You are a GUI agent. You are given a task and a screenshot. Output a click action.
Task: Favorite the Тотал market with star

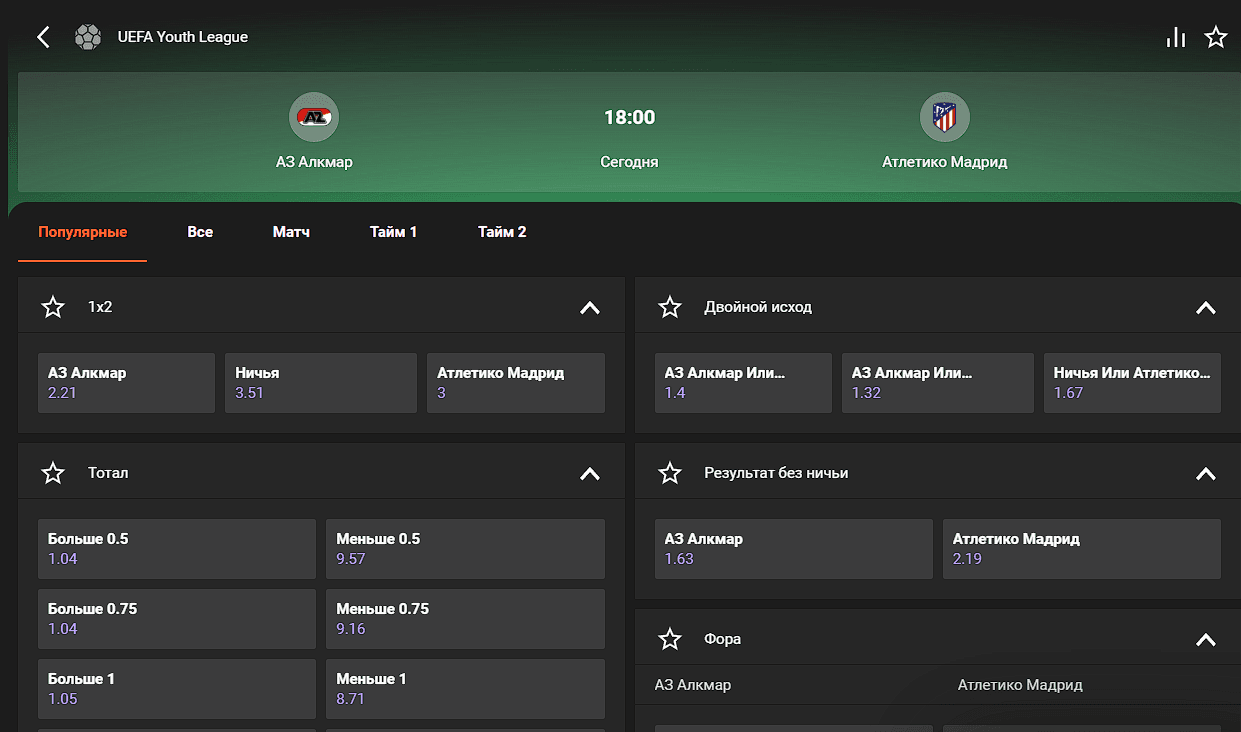tap(53, 473)
